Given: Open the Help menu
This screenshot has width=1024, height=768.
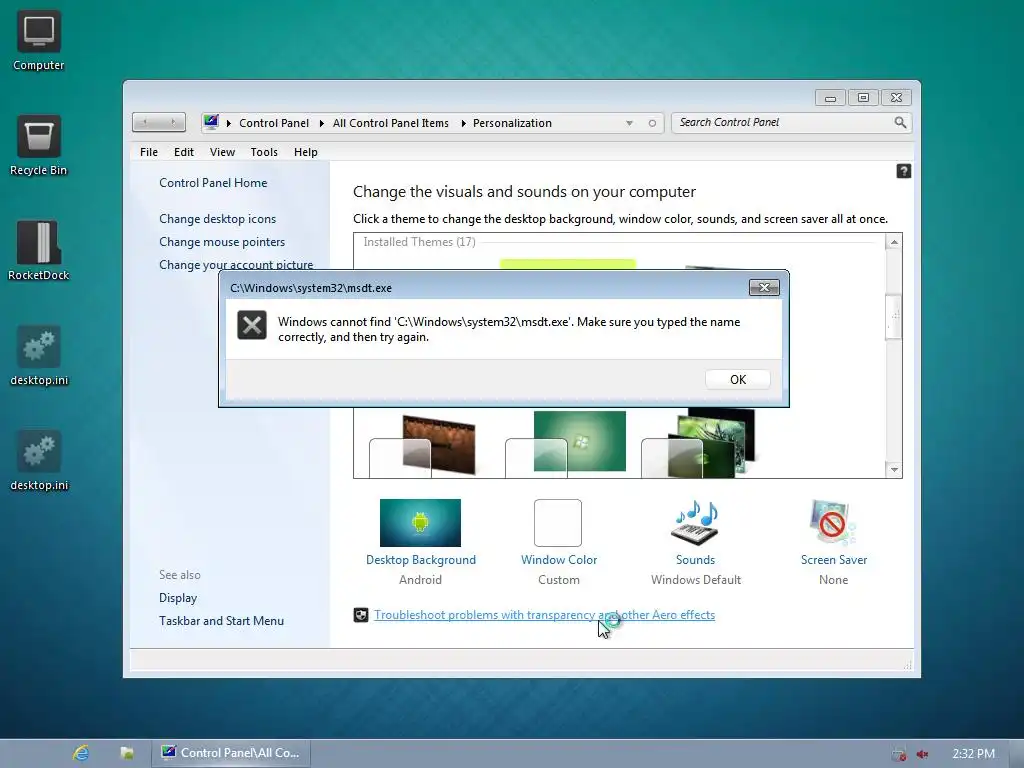Looking at the screenshot, I should 306,152.
